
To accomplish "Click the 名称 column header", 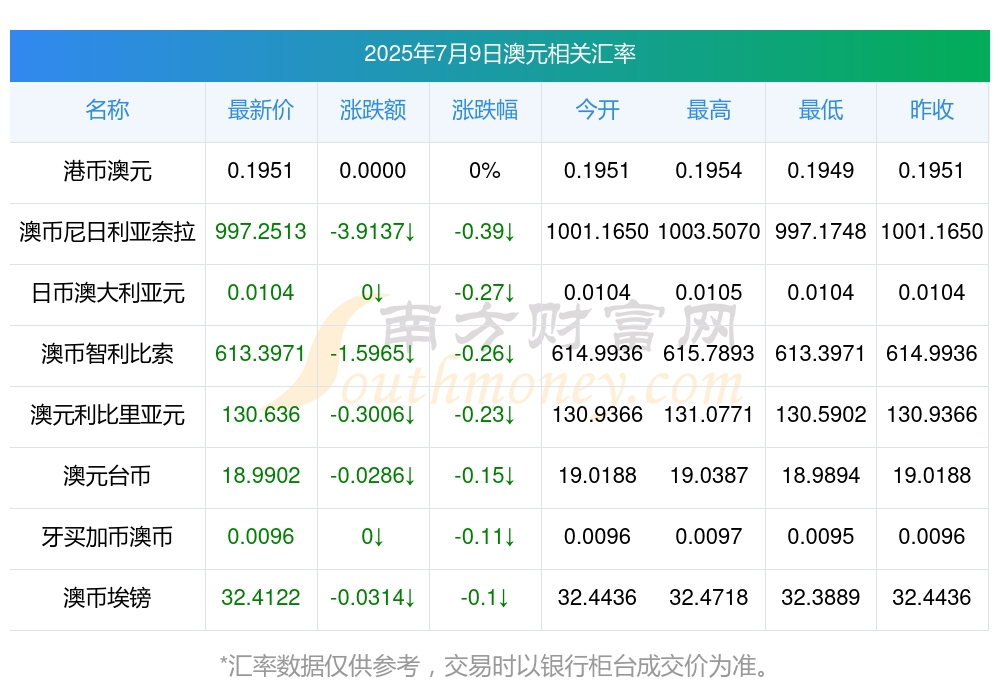I will (x=107, y=110).
